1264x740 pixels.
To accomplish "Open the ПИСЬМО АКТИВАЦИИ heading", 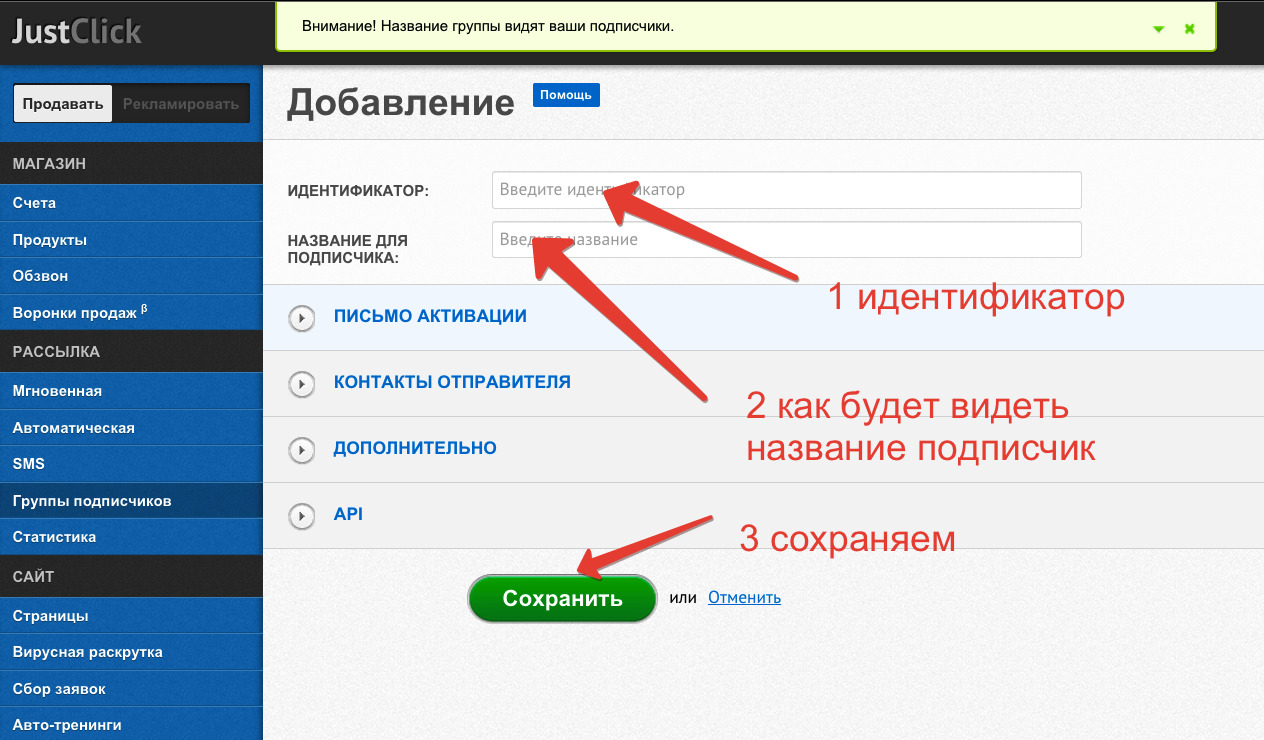I will 430,316.
